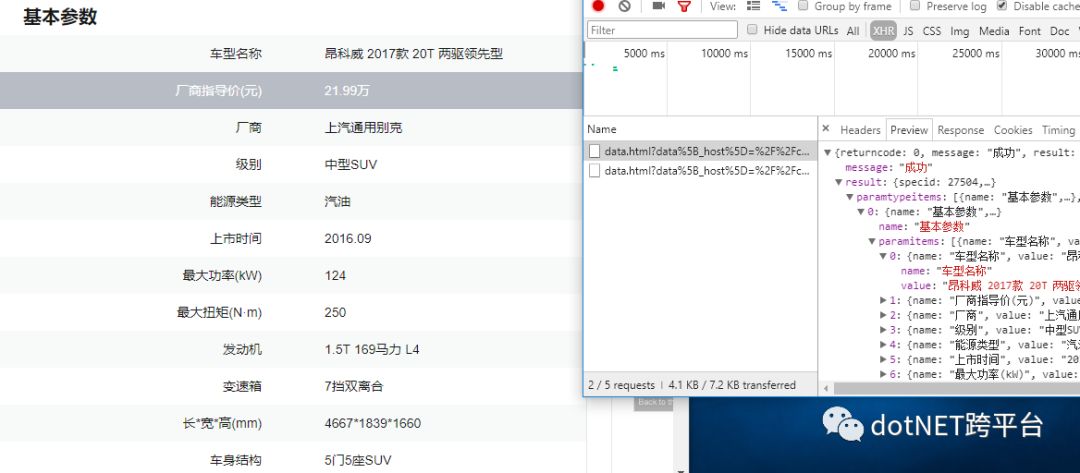1080x473 pixels.
Task: Filter requests by Img
Action: pyautogui.click(x=959, y=30)
